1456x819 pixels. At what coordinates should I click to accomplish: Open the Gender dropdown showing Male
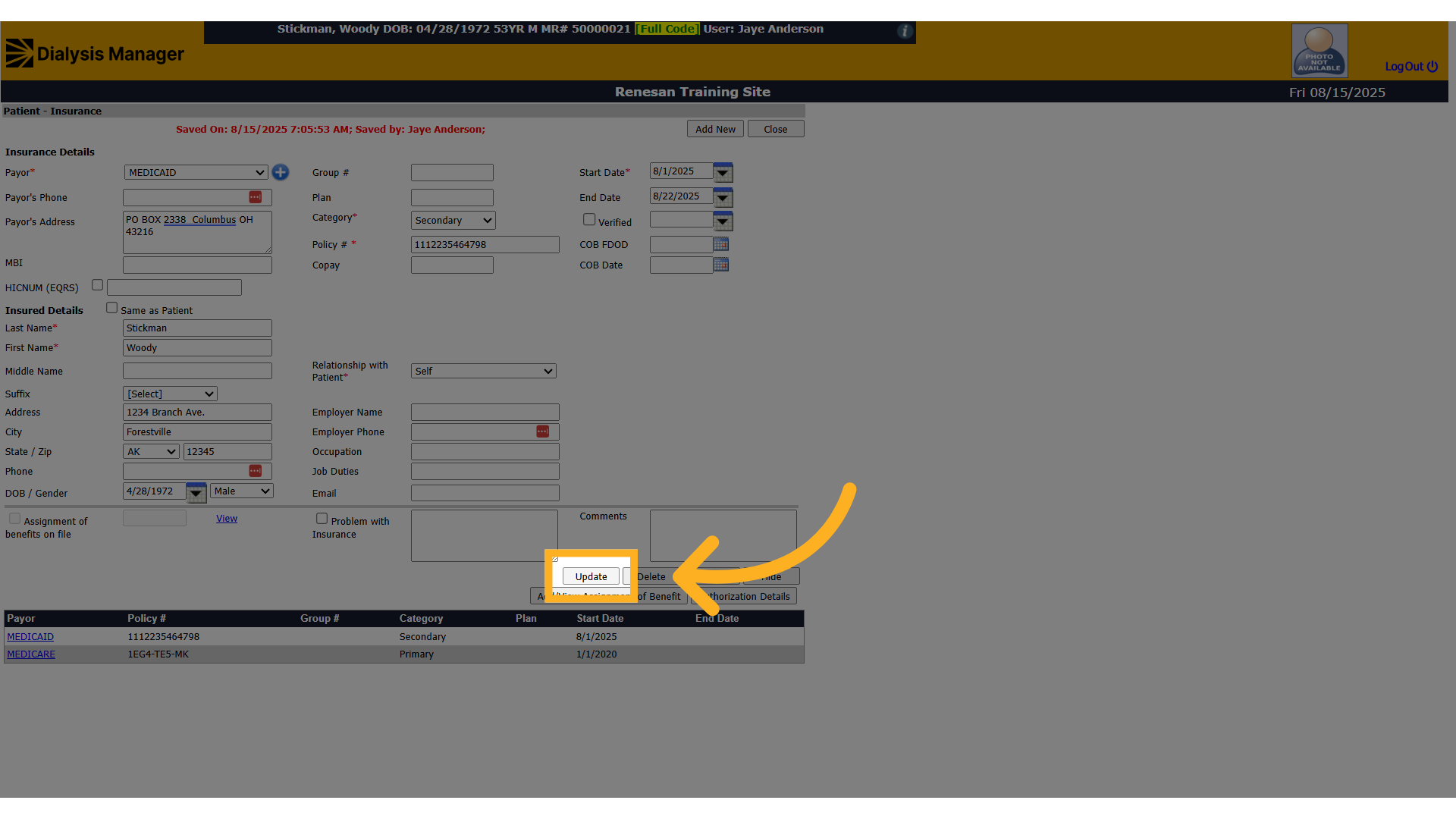click(242, 491)
